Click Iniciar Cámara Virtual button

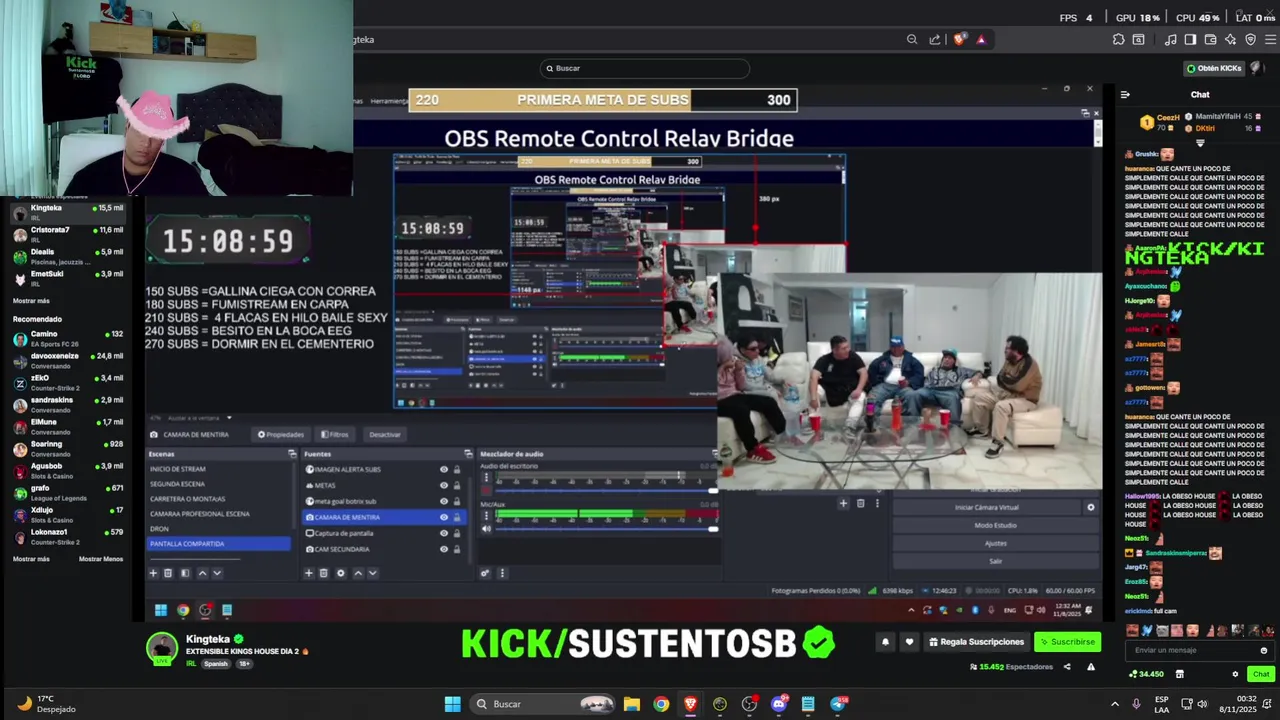pos(986,507)
